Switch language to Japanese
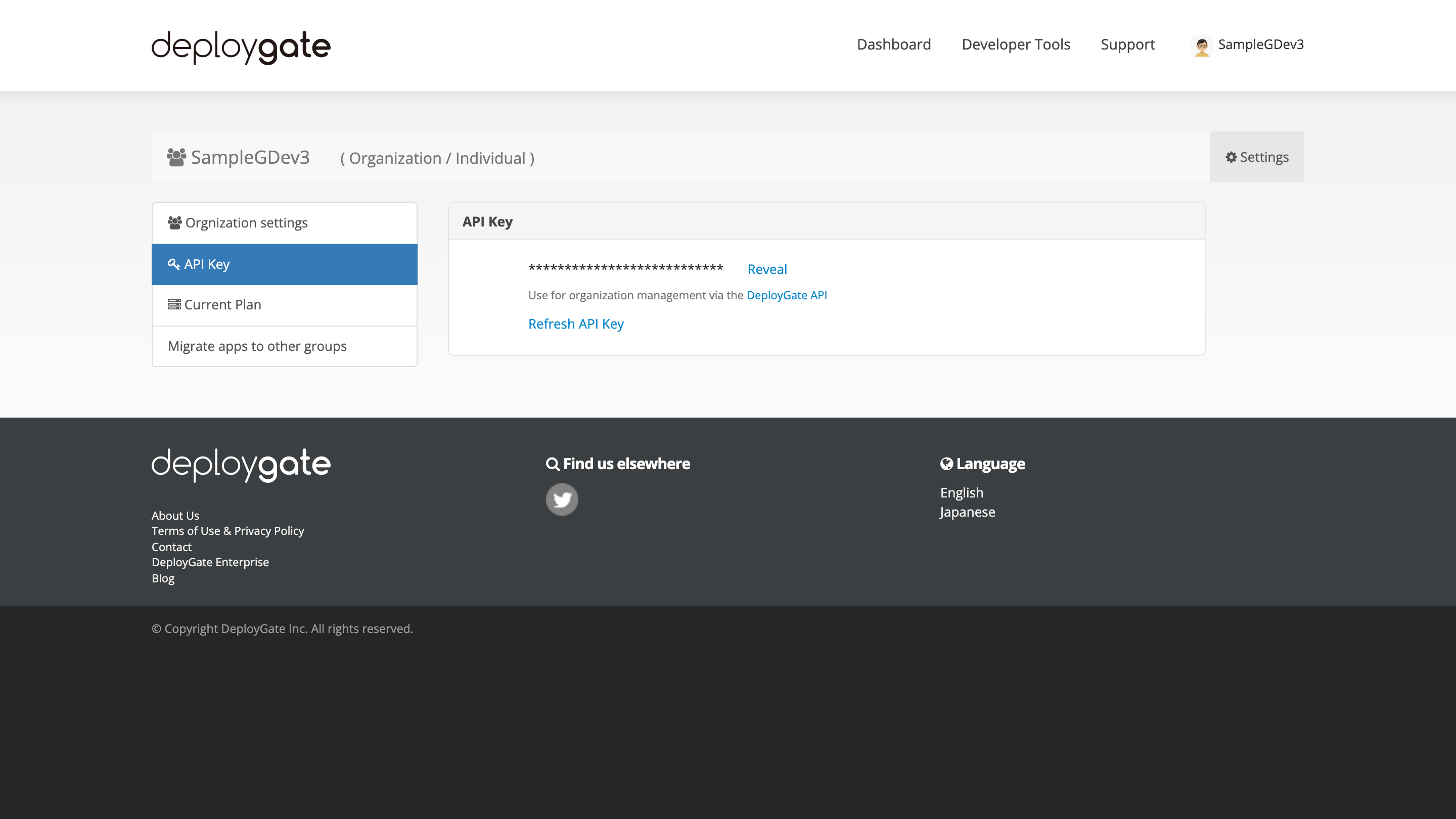The width and height of the screenshot is (1456, 819). click(x=967, y=512)
